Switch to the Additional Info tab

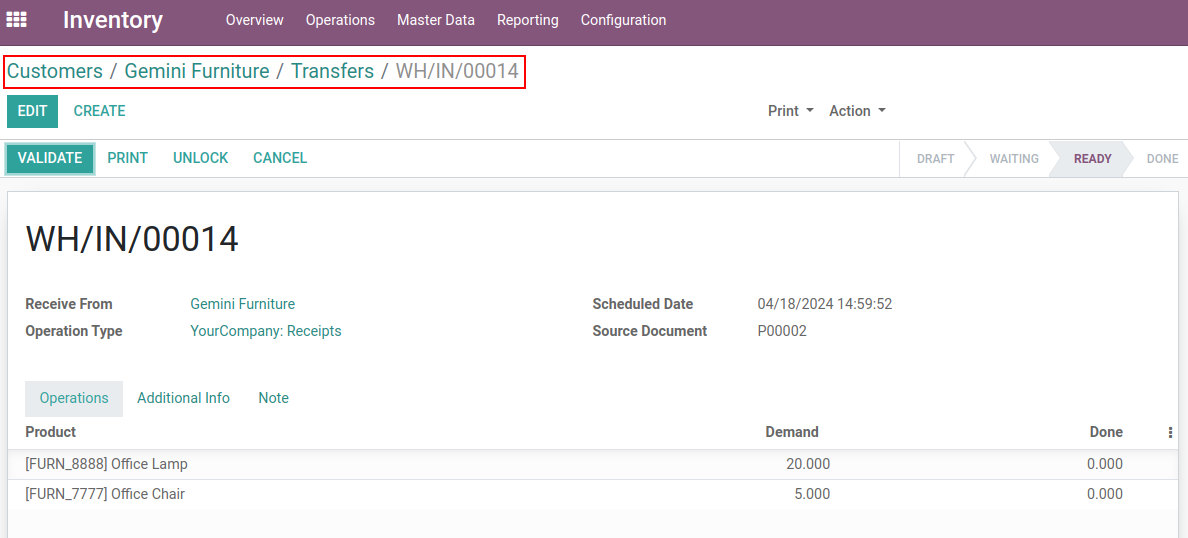(183, 398)
